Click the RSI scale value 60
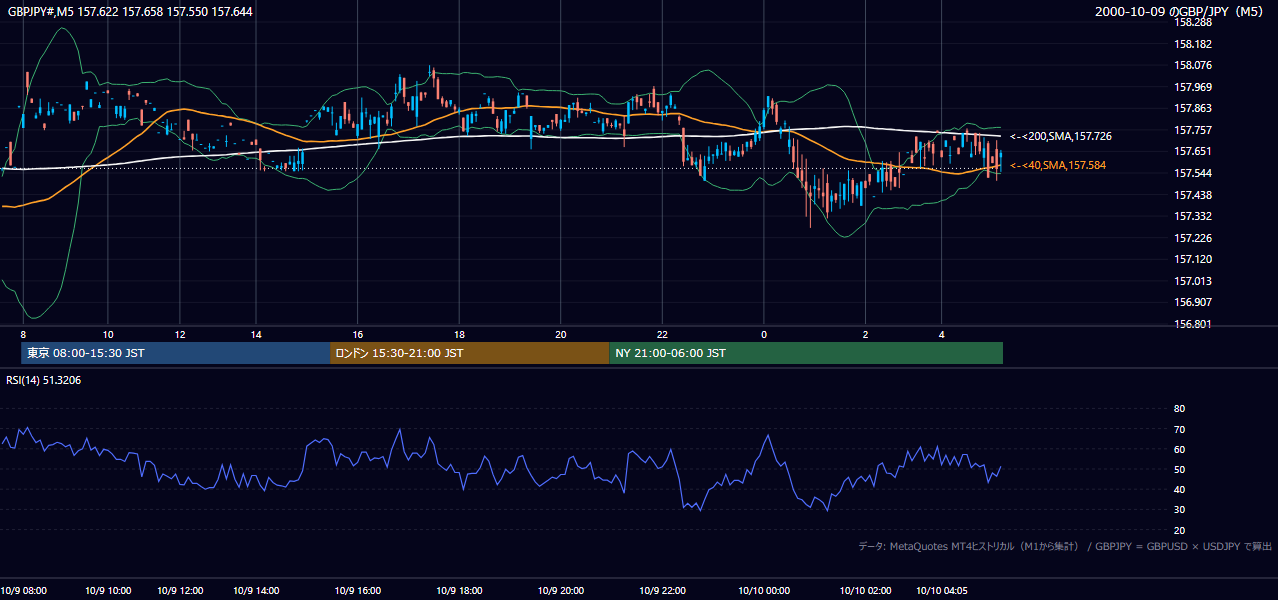Image resolution: width=1278 pixels, height=600 pixels. pyautogui.click(x=1179, y=449)
